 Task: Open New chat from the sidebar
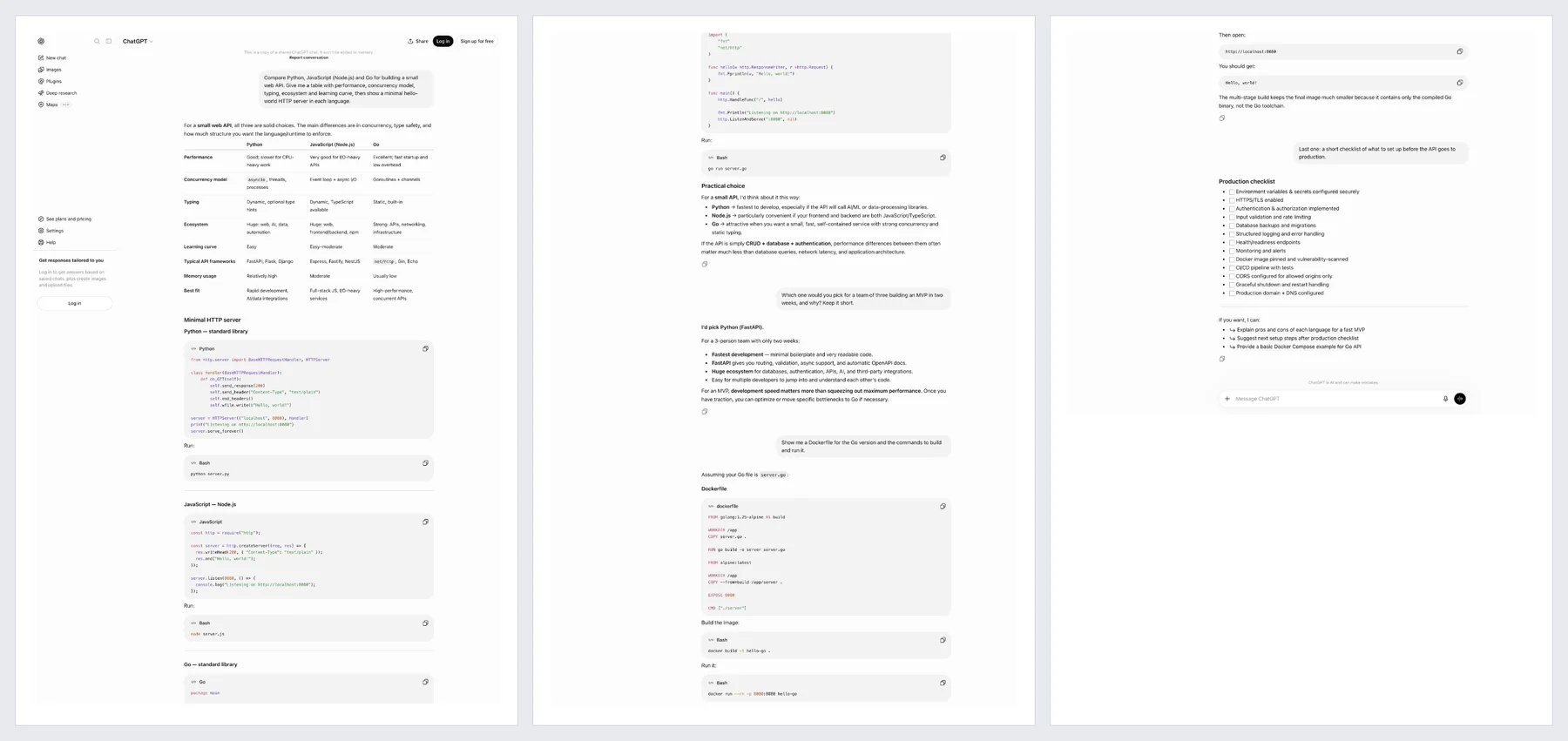pyautogui.click(x=52, y=57)
